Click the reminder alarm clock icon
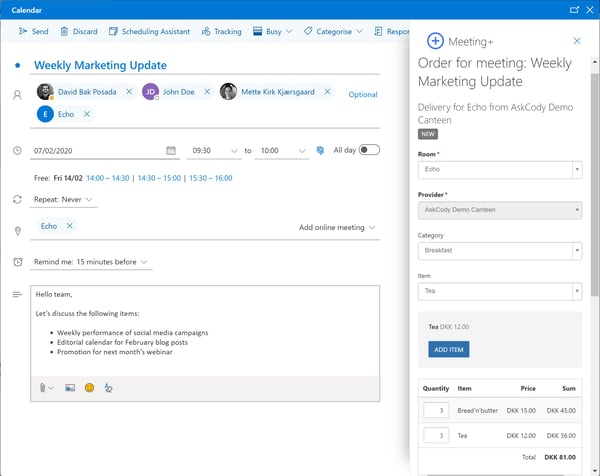 pyautogui.click(x=18, y=262)
